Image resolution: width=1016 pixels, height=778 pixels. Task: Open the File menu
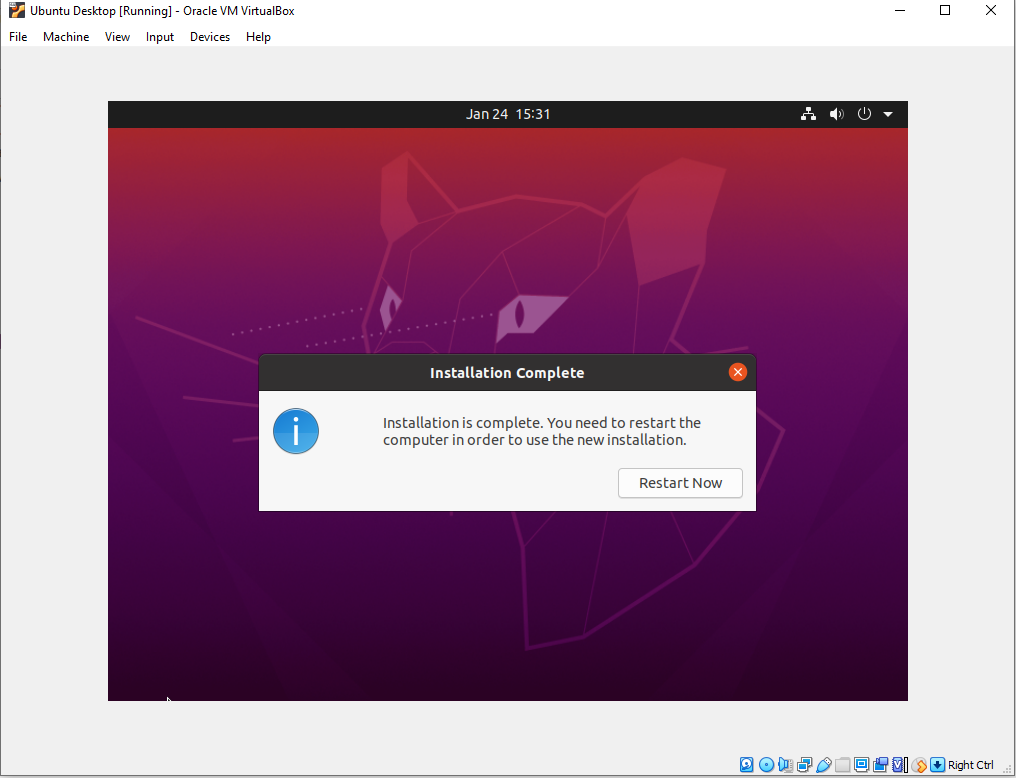[18, 37]
